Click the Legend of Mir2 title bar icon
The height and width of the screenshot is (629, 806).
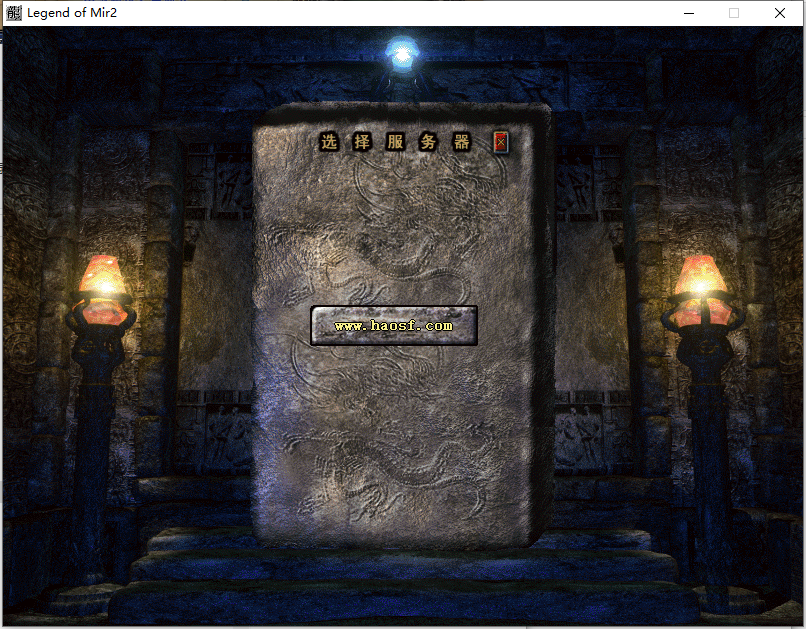[13, 13]
